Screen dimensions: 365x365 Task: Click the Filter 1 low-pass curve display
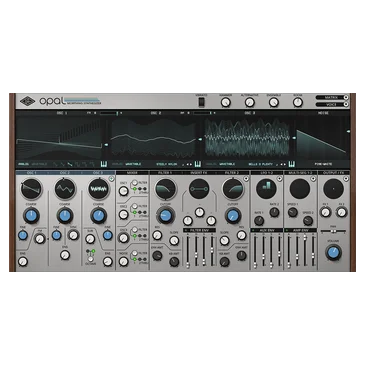(166, 189)
